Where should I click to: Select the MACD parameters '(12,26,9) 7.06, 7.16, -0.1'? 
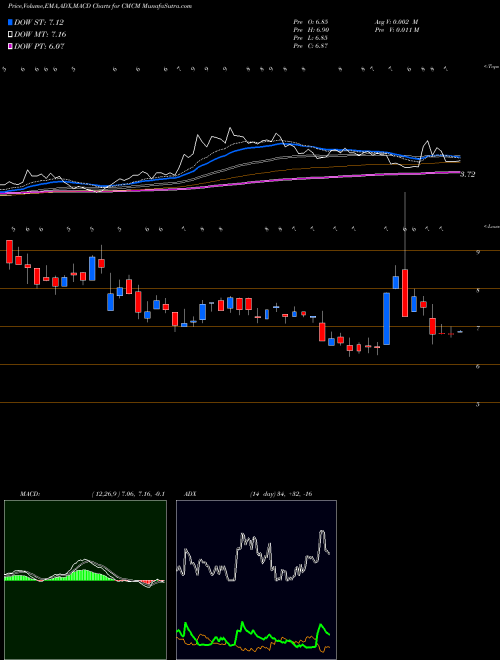coord(128,494)
